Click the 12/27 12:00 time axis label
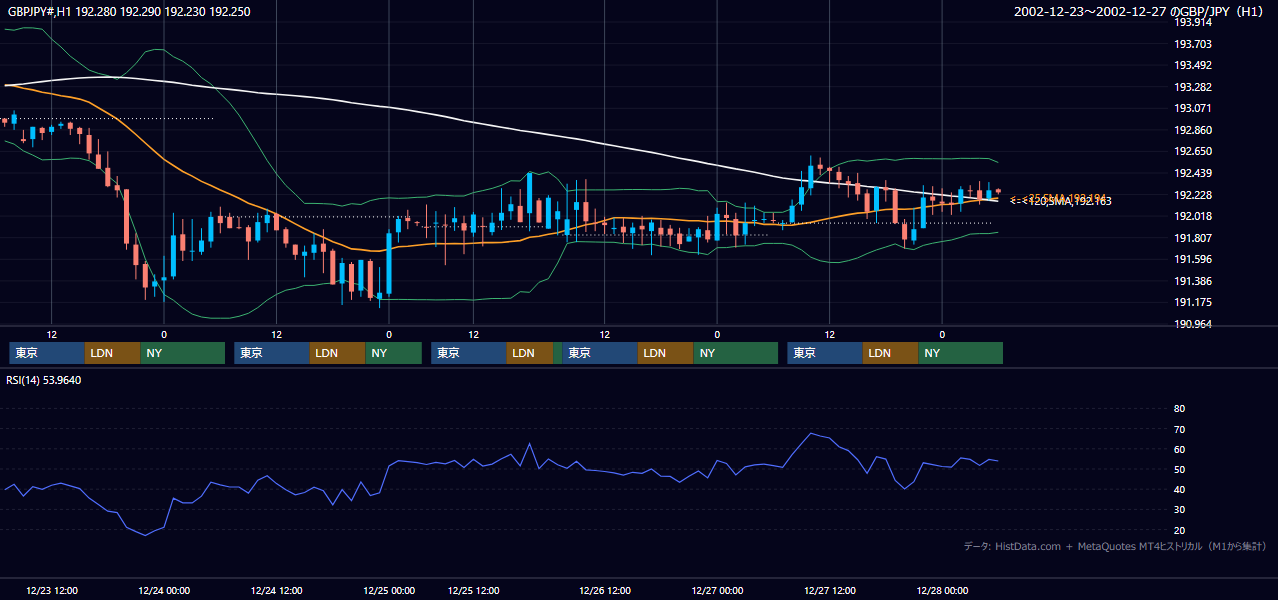The width and height of the screenshot is (1278, 600). 829,591
